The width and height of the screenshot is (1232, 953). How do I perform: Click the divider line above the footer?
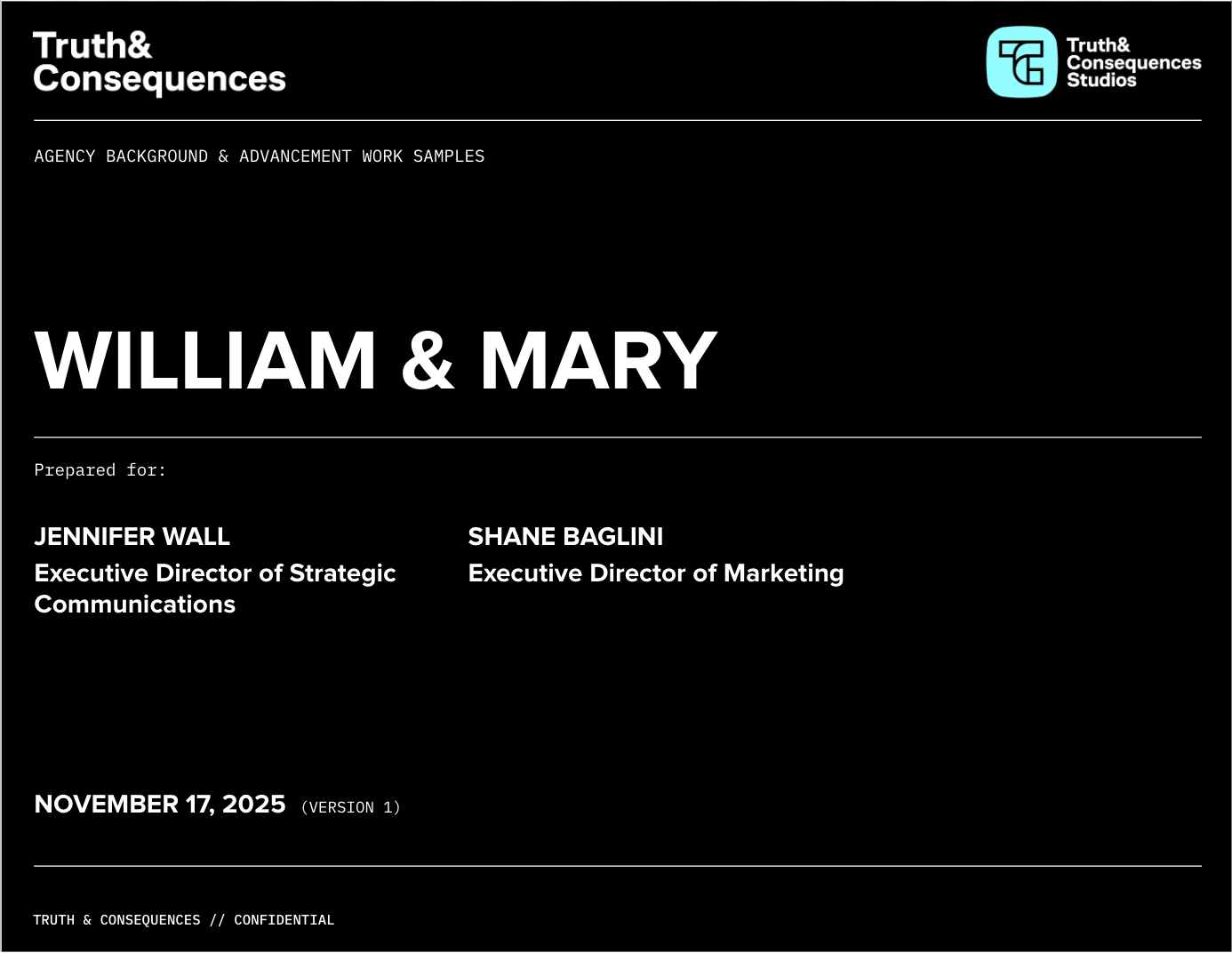617,866
